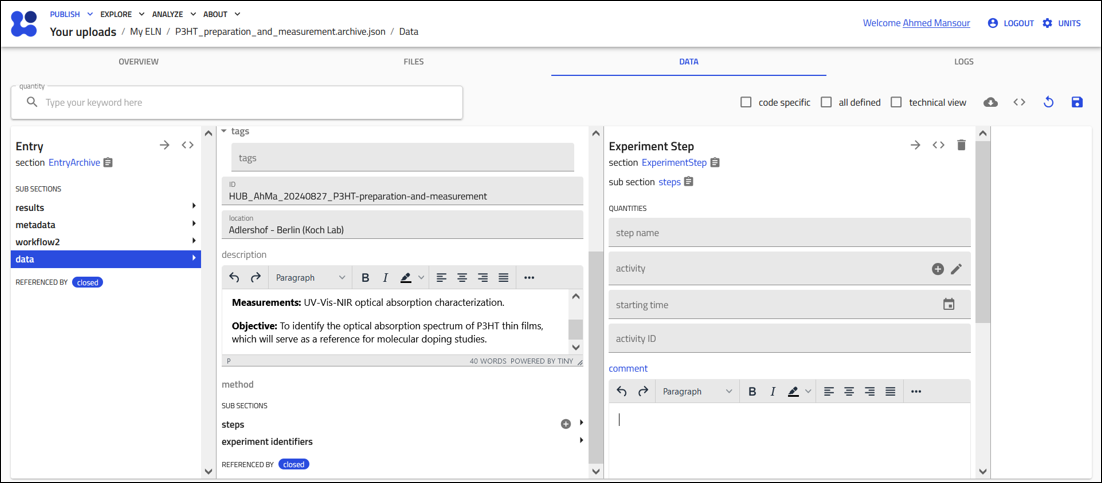Click the Logout button
Screen dimensions: 1102x483
[1010, 23]
